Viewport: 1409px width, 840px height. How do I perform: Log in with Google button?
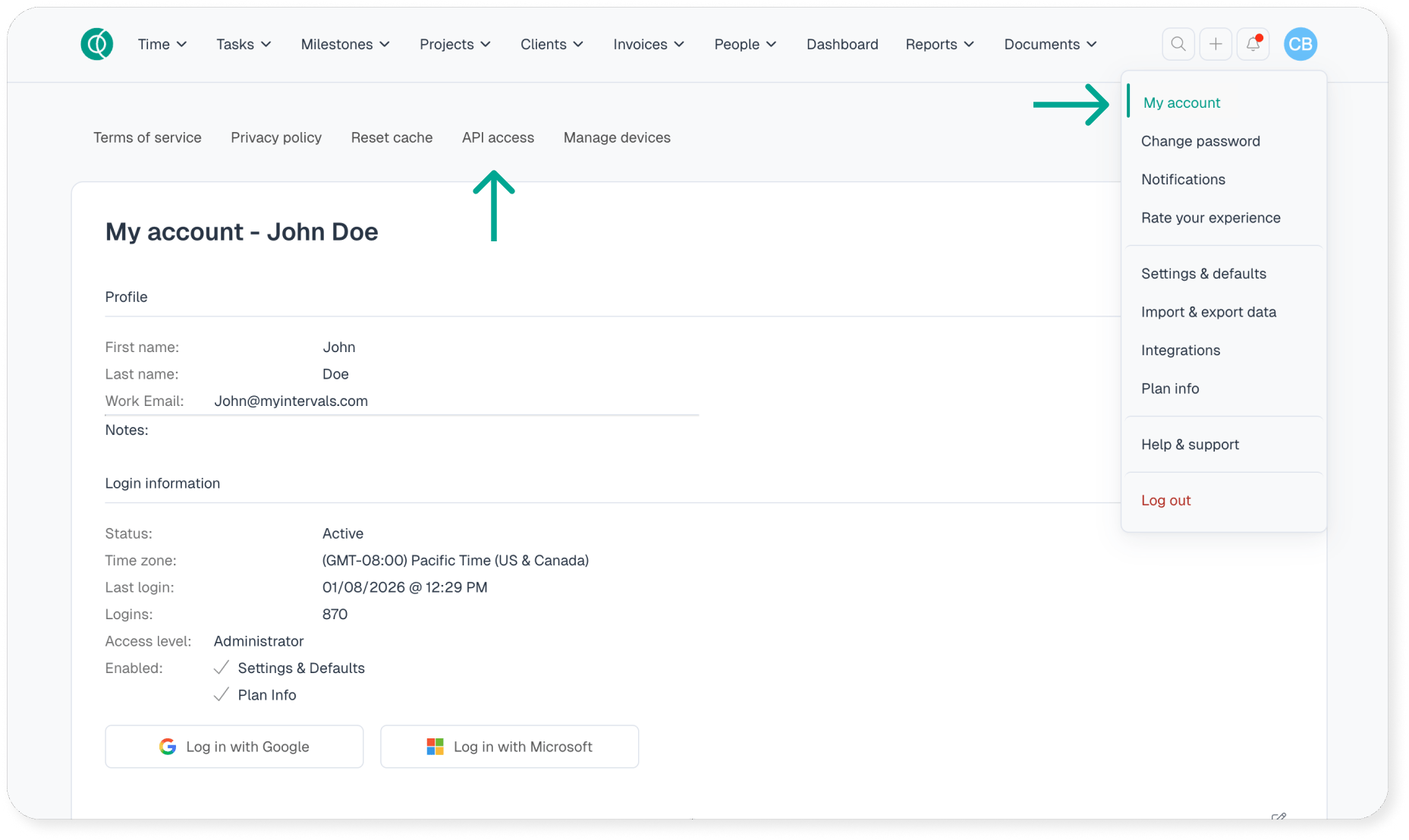point(234,747)
